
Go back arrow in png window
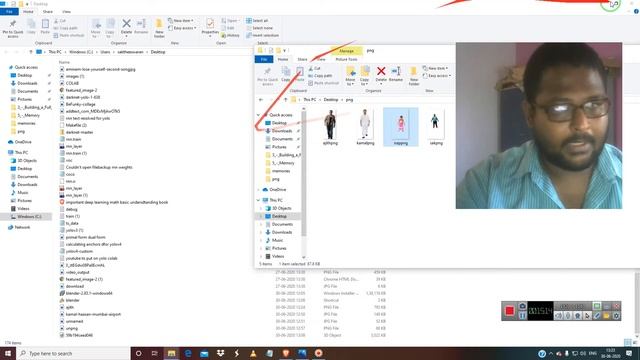click(261, 100)
